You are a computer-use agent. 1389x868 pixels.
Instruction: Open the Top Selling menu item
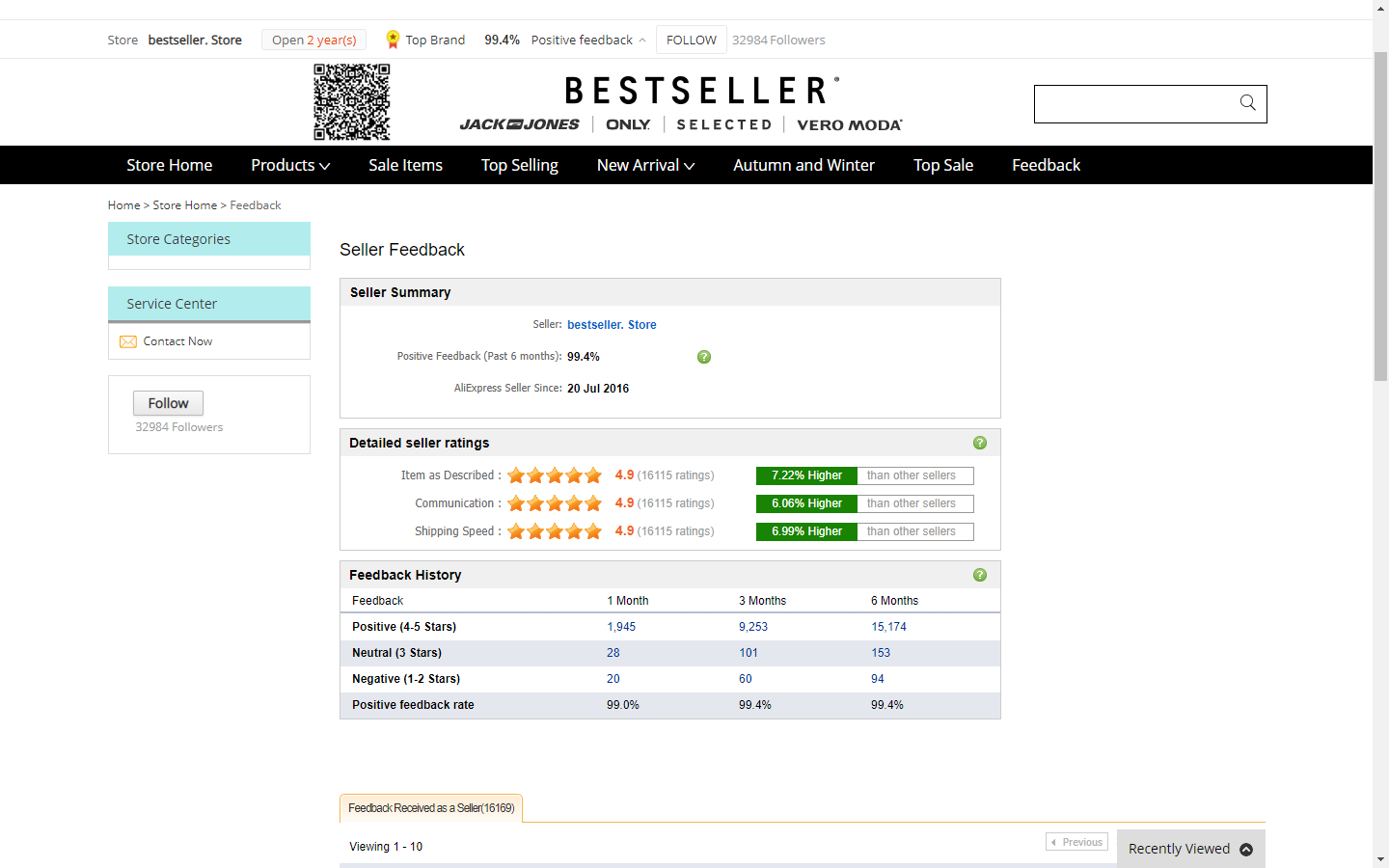point(520,165)
